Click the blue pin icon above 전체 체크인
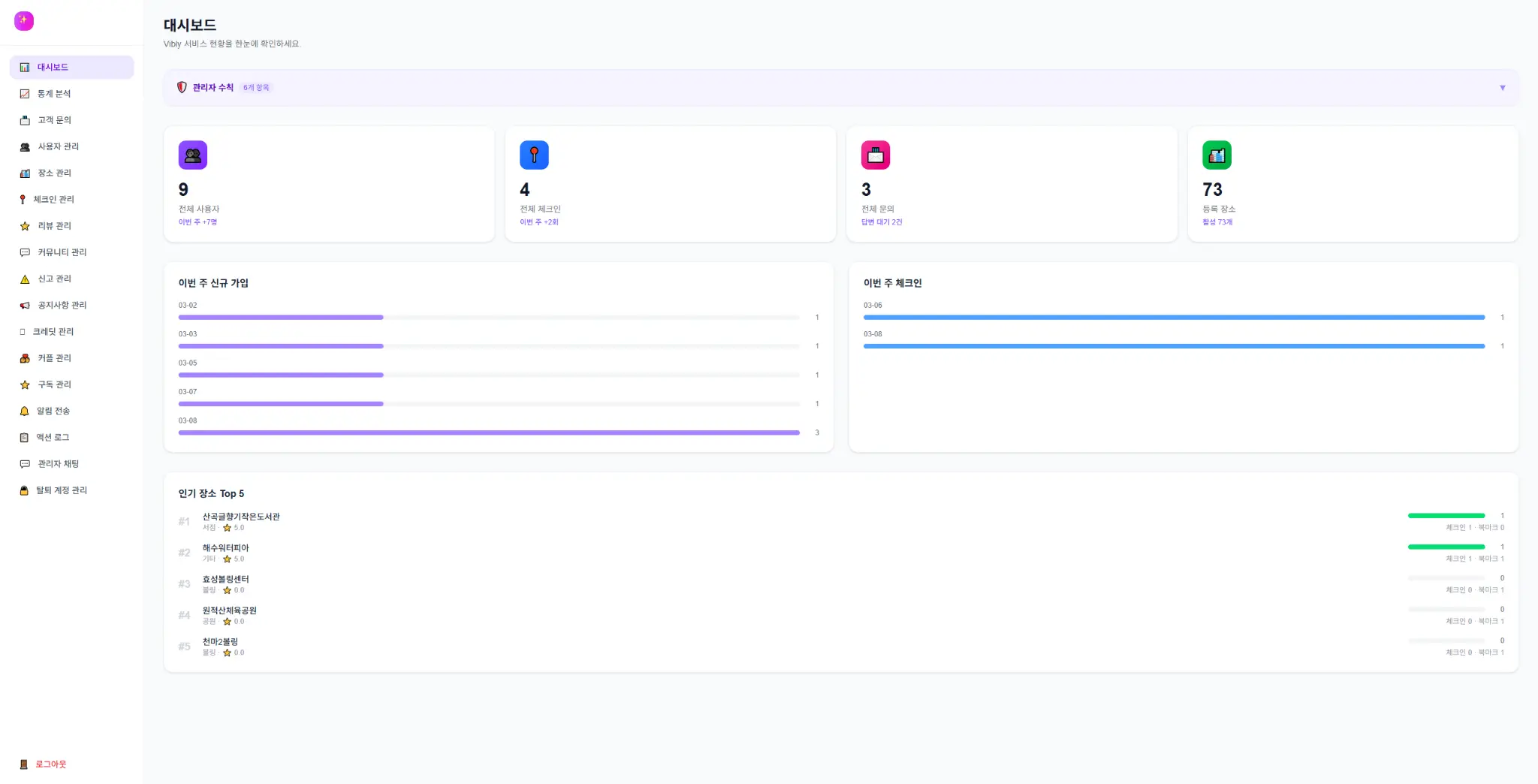This screenshot has height=784, width=1538. (x=534, y=155)
